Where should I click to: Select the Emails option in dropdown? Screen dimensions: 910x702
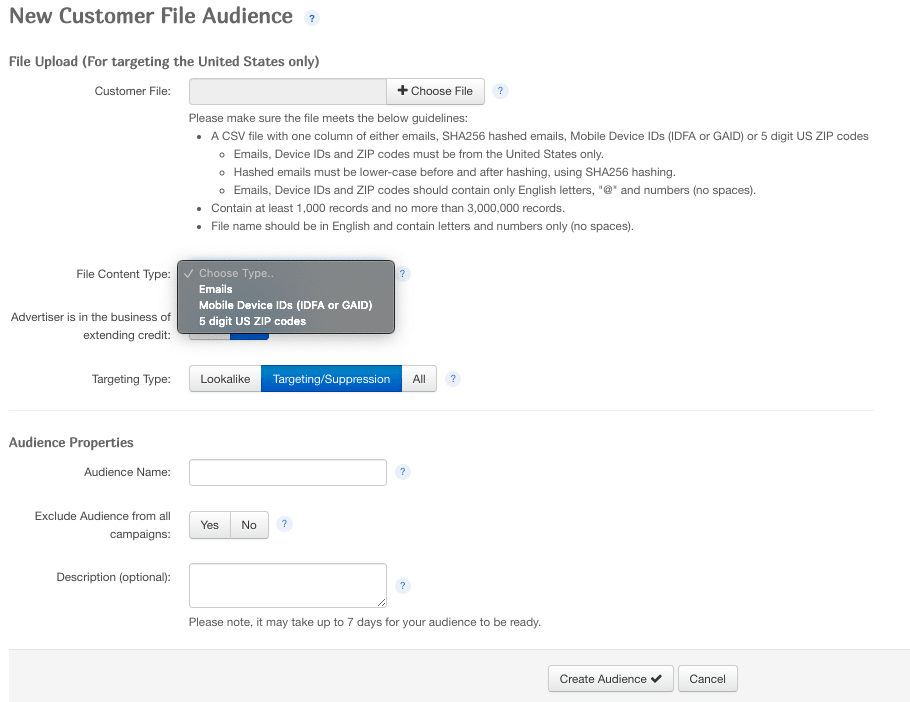point(286,289)
